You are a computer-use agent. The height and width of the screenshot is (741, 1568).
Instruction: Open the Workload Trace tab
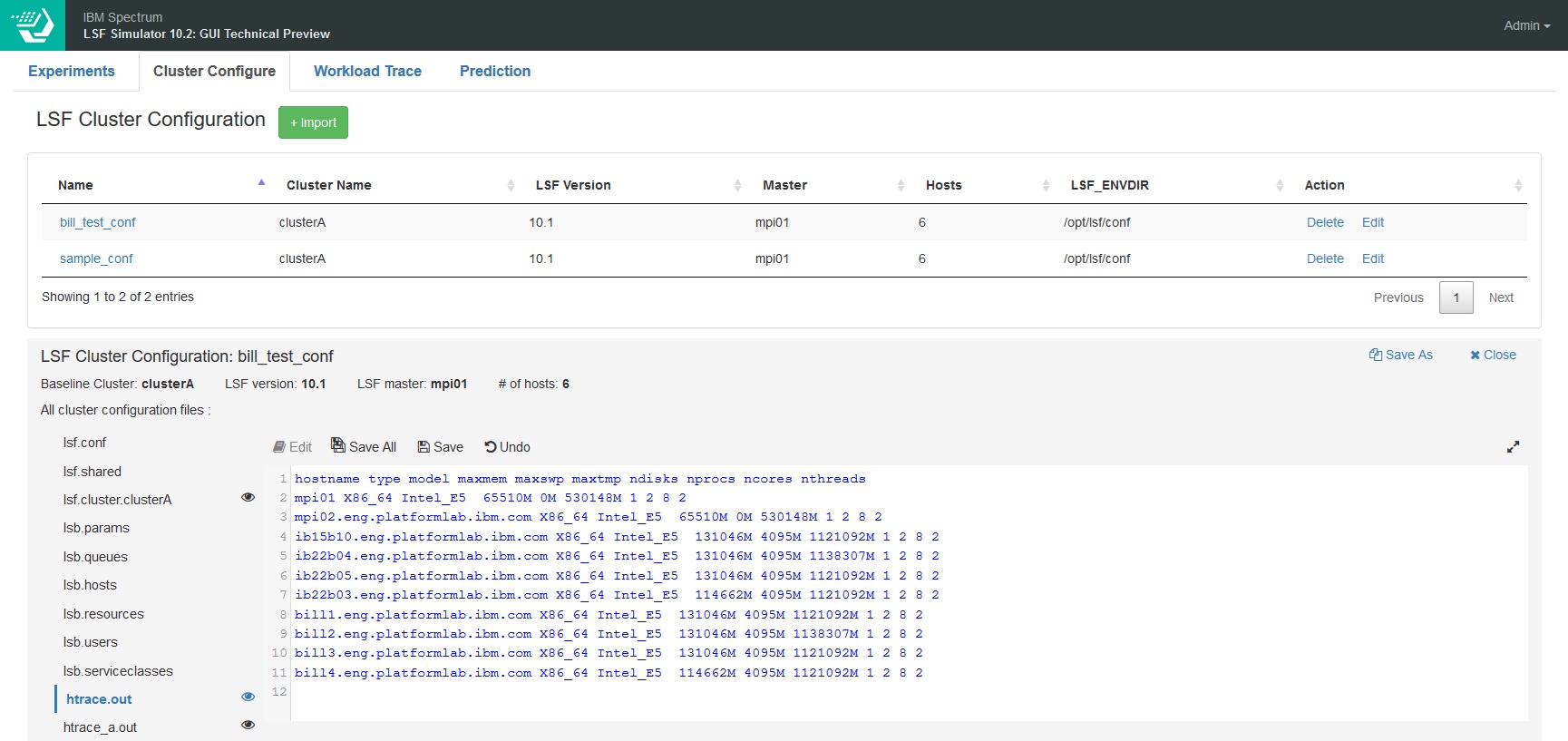point(367,71)
